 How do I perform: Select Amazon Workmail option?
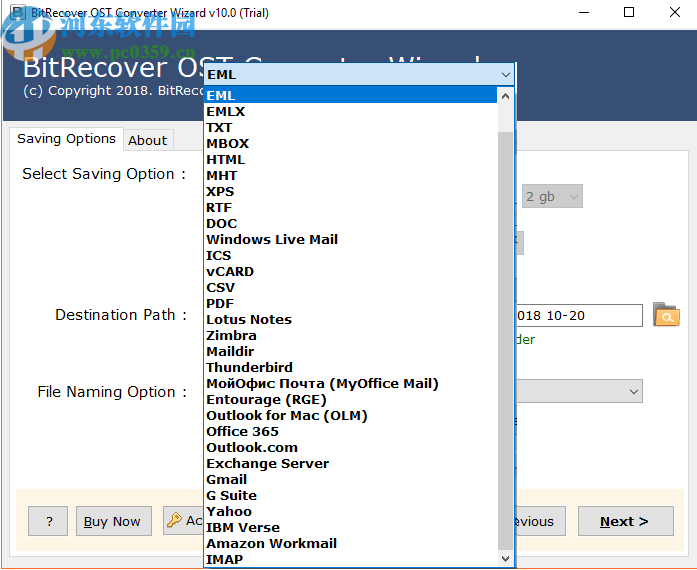point(350,543)
